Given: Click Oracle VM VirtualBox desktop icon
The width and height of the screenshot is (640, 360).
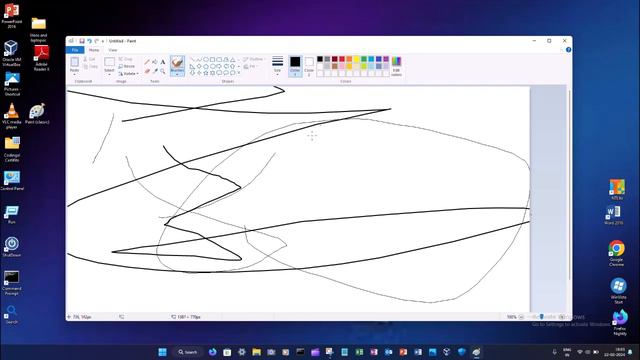Looking at the screenshot, I should tap(11, 53).
